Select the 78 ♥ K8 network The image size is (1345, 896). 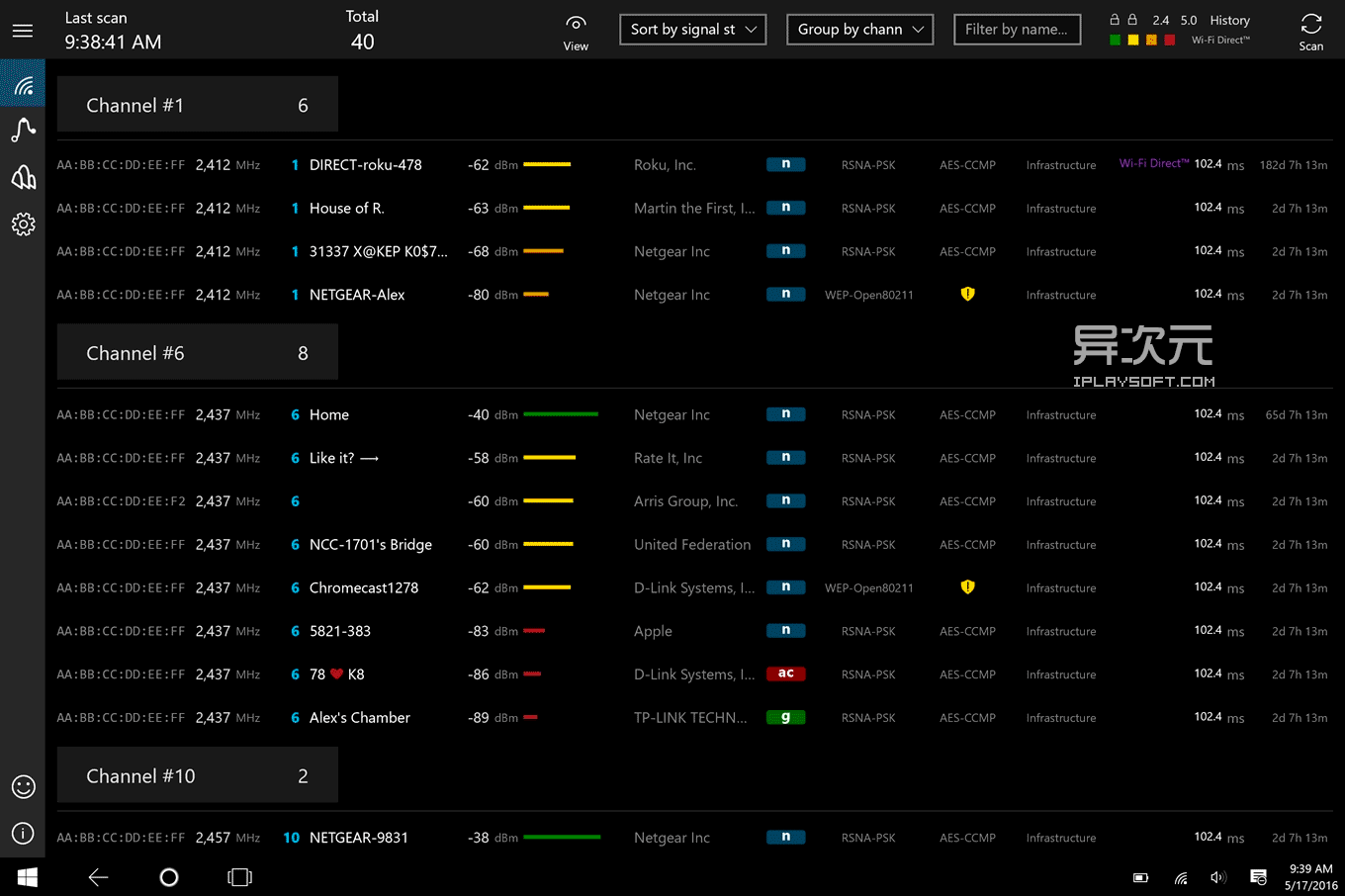point(336,674)
